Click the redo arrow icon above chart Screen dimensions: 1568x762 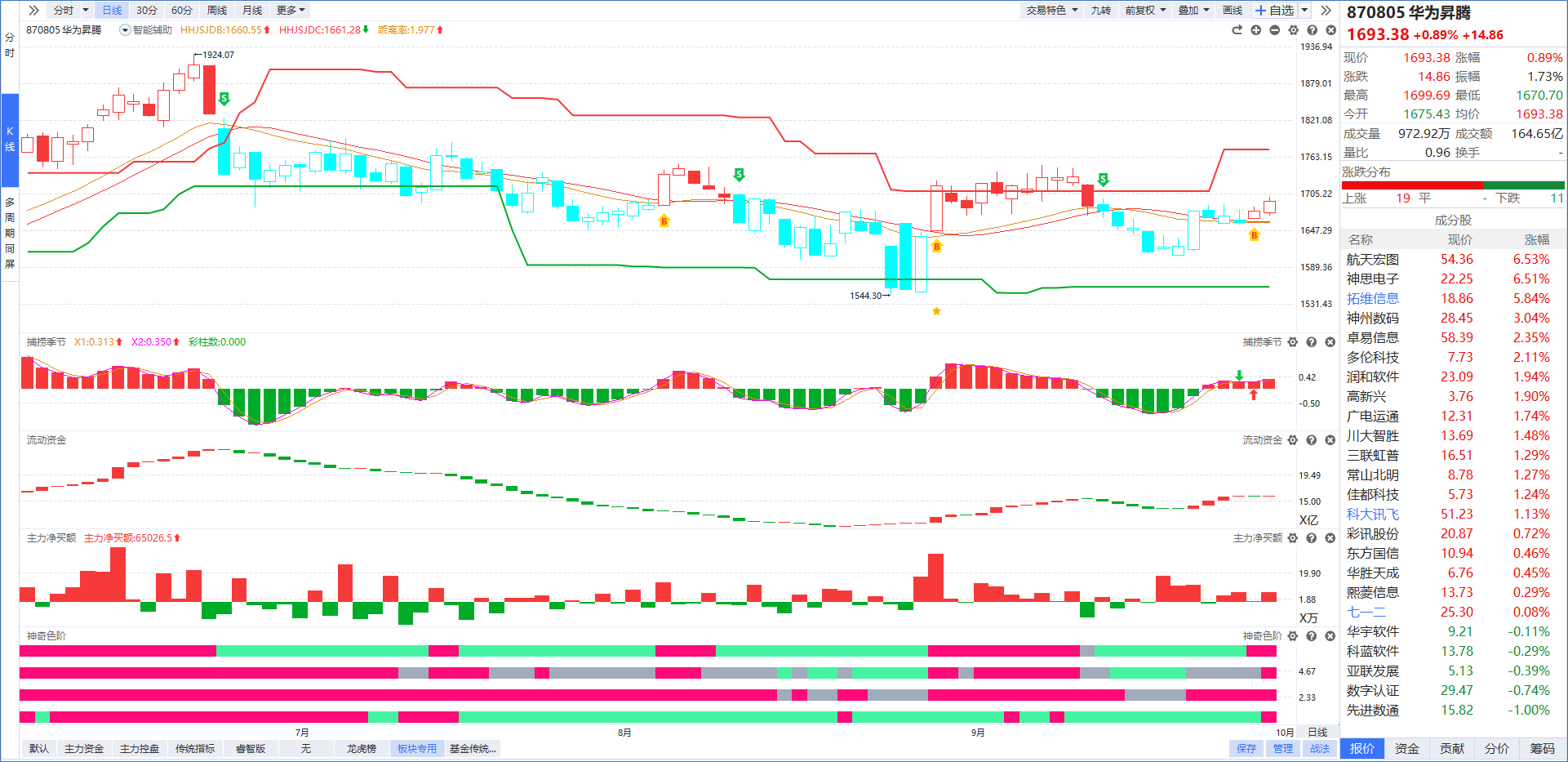(x=1237, y=30)
